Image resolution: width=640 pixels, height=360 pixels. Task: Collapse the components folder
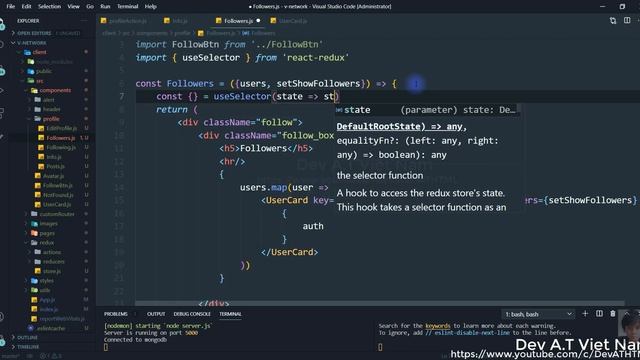55,90
